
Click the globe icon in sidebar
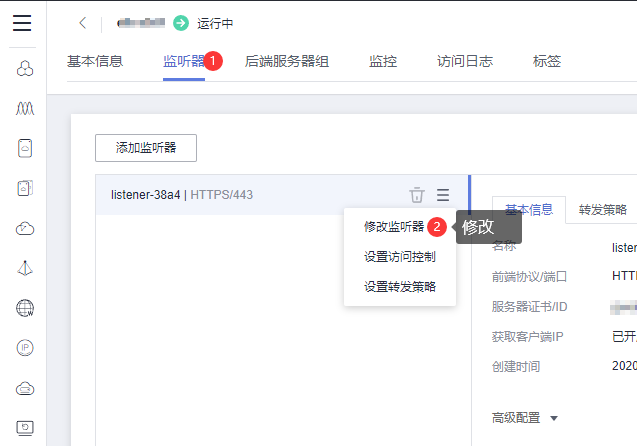tap(26, 308)
